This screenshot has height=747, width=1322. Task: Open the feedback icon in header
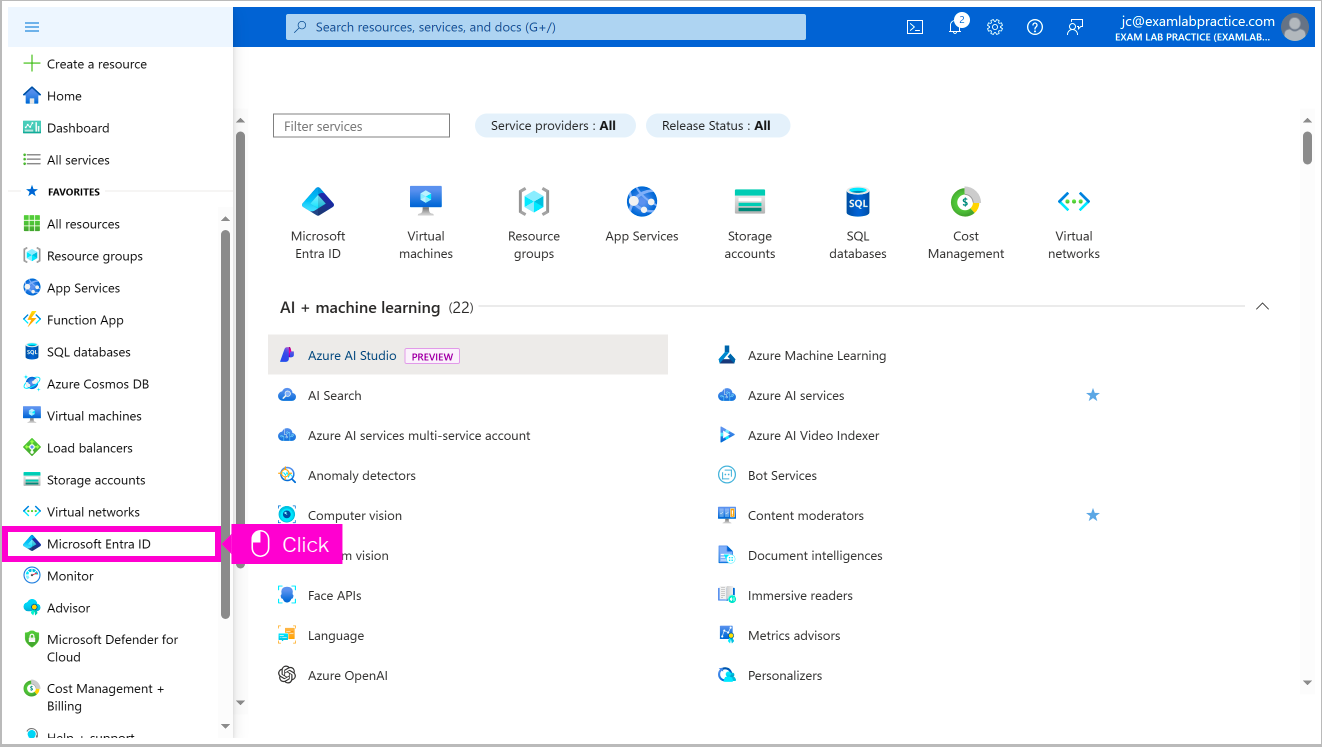pyautogui.click(x=1075, y=27)
